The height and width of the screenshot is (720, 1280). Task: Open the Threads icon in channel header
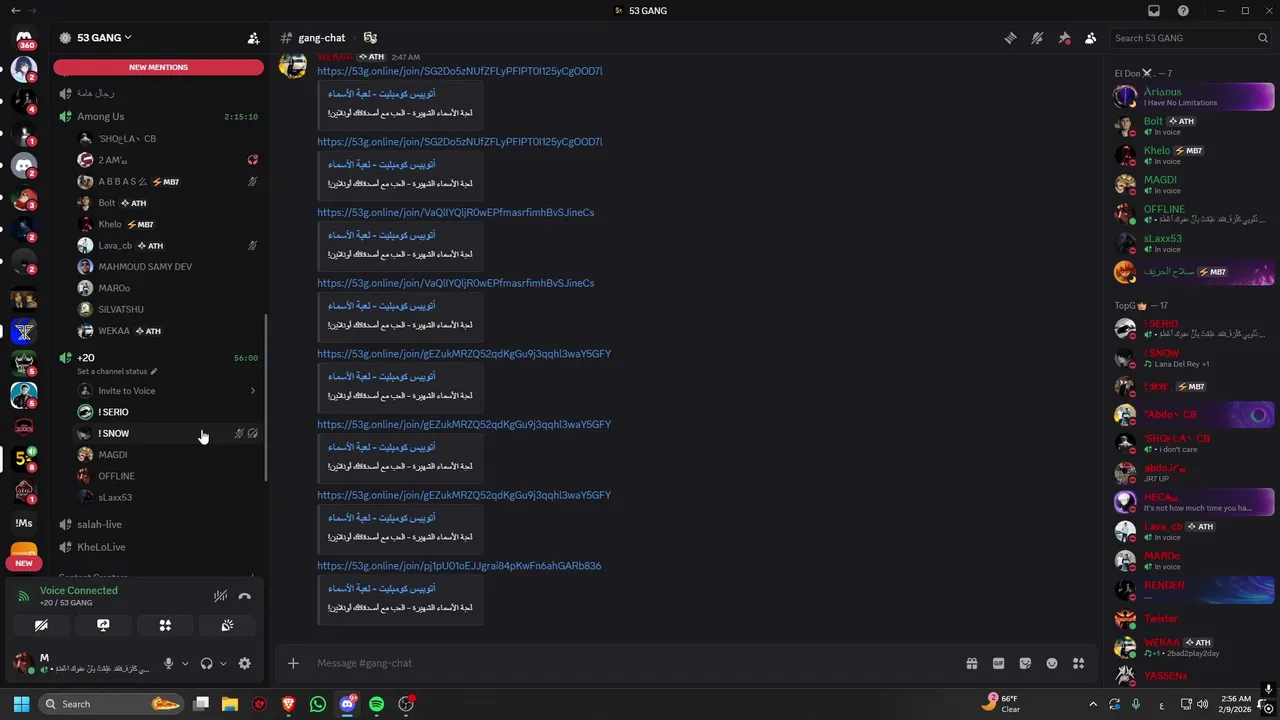[x=1010, y=38]
